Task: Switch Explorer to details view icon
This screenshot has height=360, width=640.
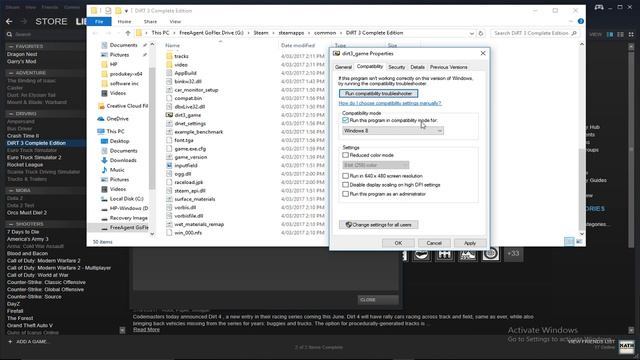Action: (569, 242)
